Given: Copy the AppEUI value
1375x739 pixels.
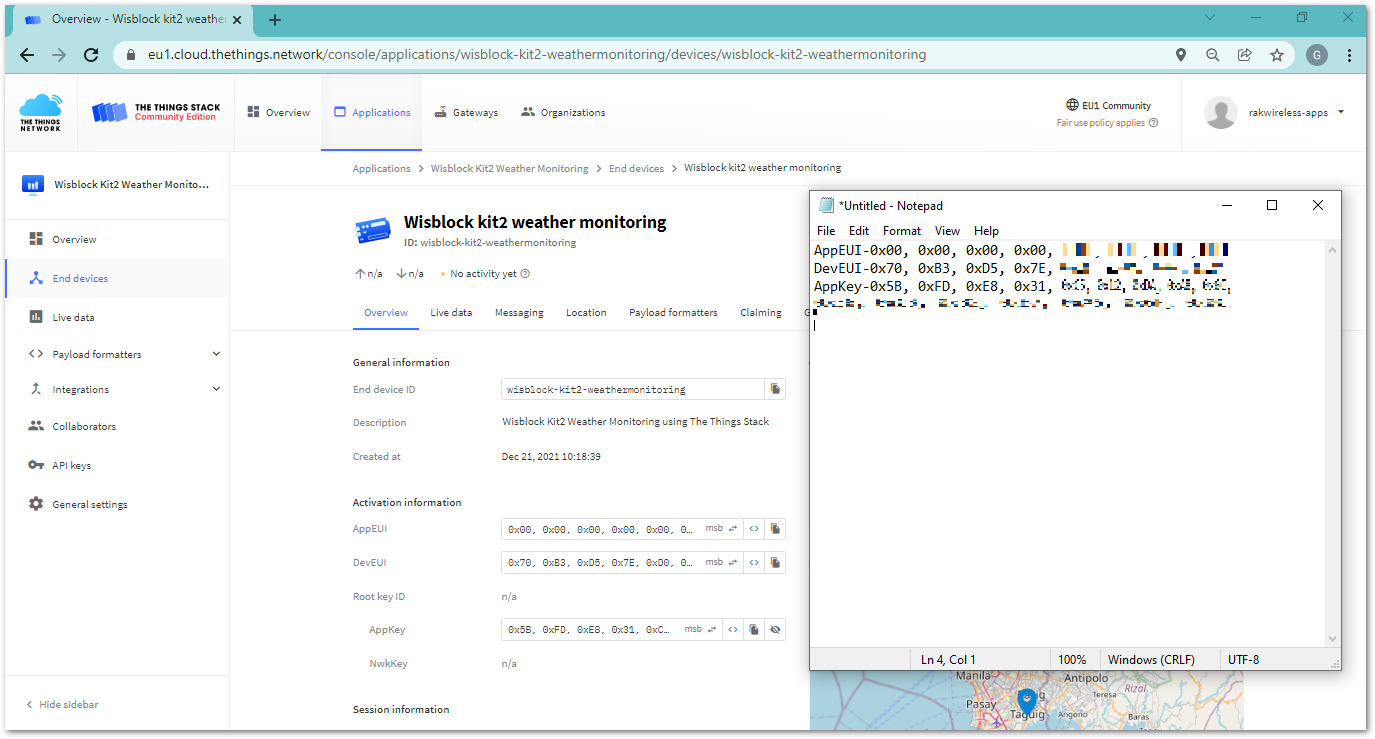Looking at the screenshot, I should (x=774, y=529).
